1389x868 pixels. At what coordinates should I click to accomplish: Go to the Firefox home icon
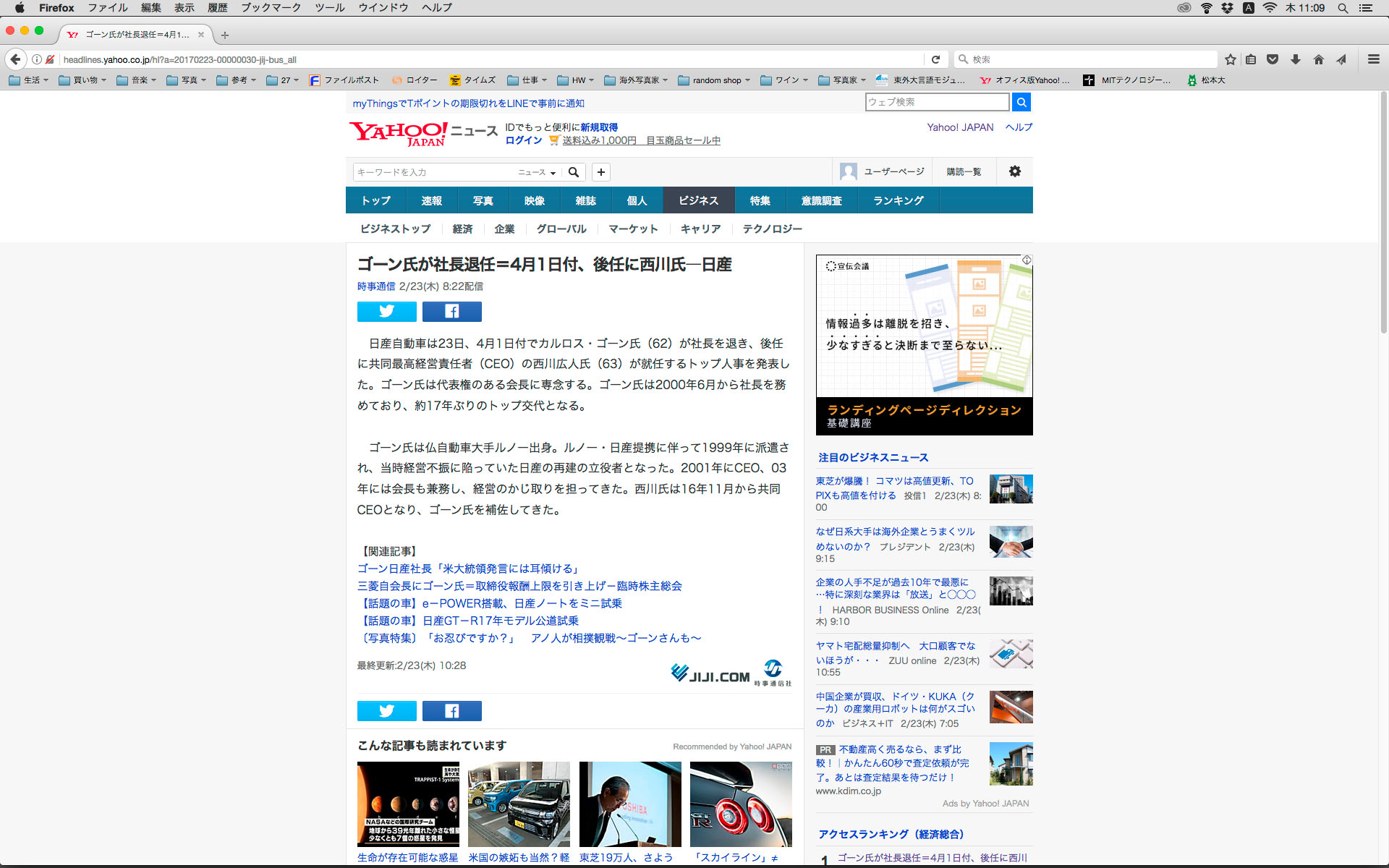(x=1319, y=59)
